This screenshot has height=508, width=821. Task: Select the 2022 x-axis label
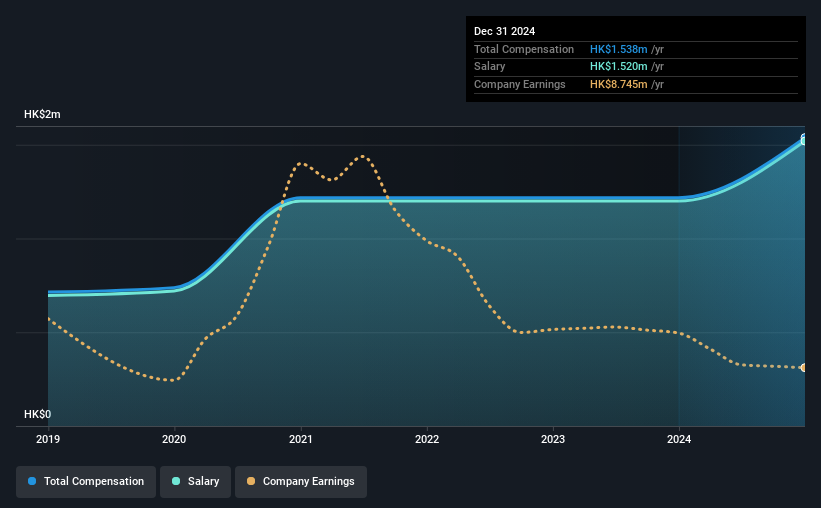tap(427, 439)
